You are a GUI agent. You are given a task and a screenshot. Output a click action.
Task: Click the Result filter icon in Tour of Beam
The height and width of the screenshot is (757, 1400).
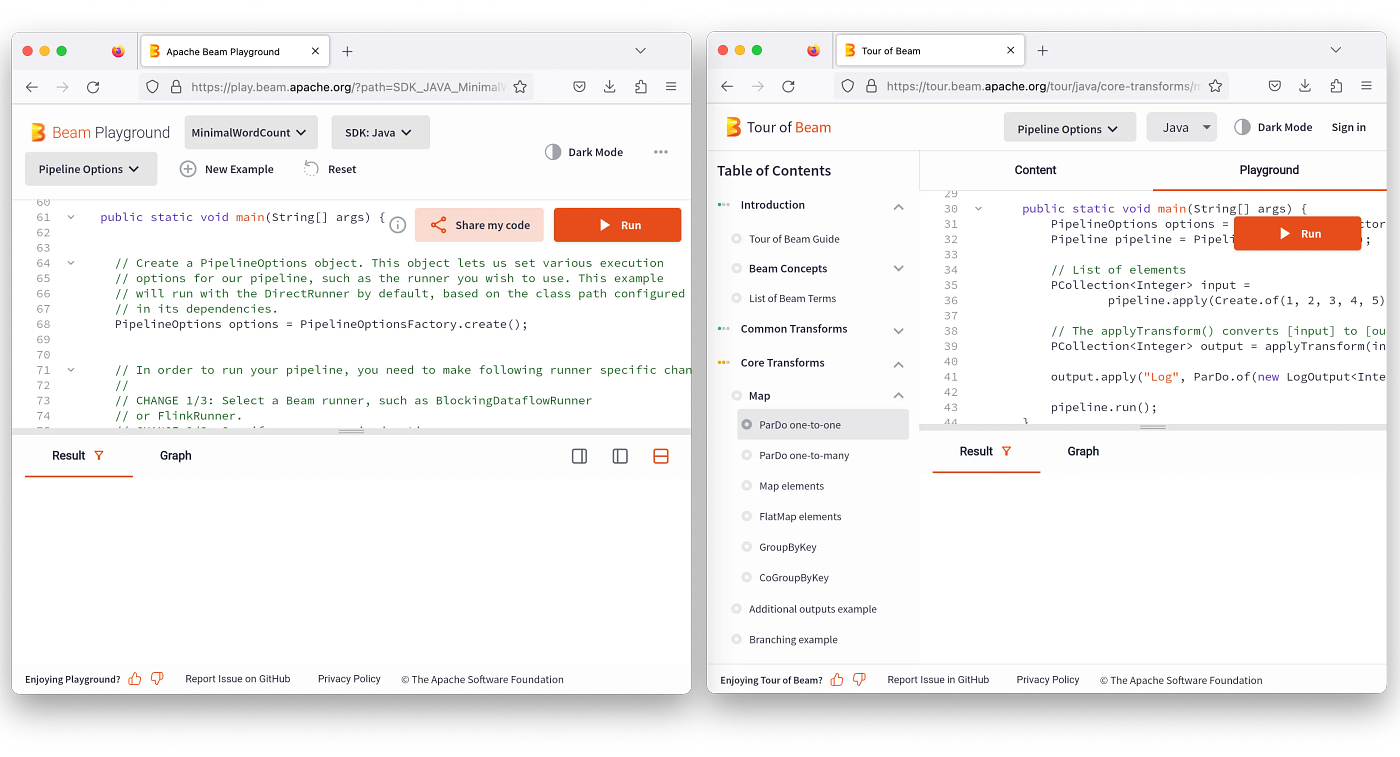(x=1006, y=451)
